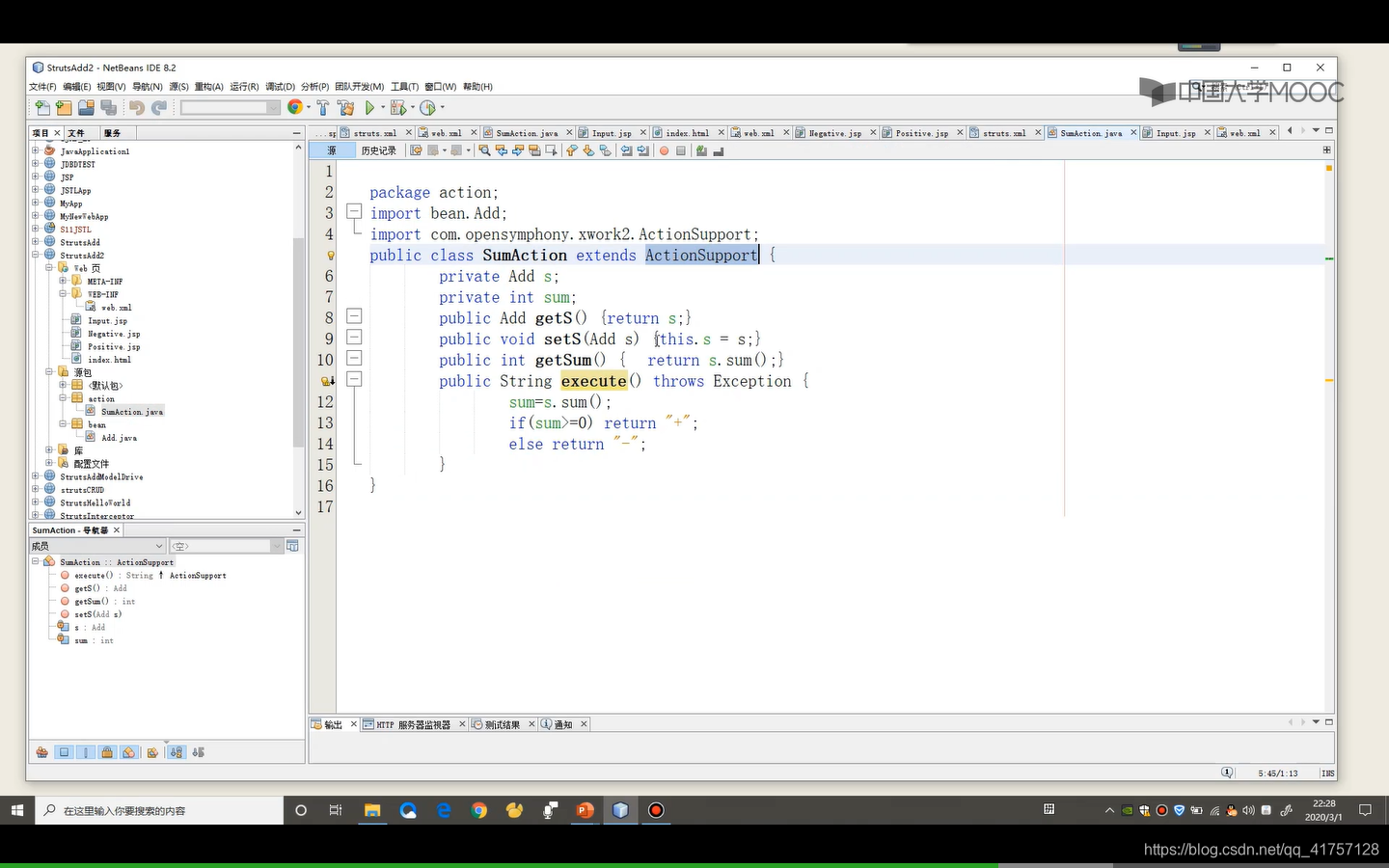Toggle Show Inherited Members in navigator
The width and height of the screenshot is (1389, 868).
[x=41, y=752]
